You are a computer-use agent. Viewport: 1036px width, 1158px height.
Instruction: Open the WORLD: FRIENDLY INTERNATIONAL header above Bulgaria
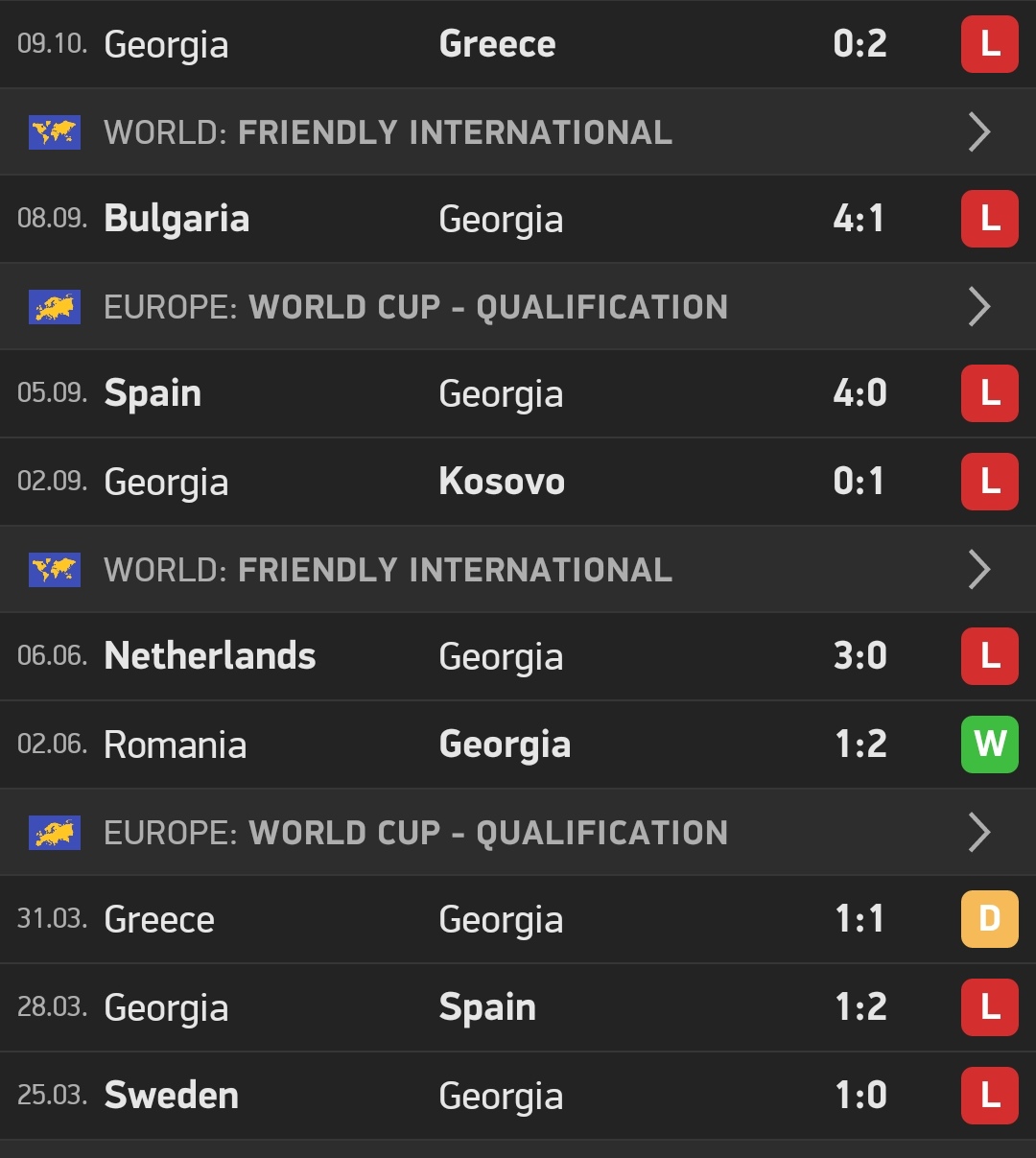coord(388,132)
